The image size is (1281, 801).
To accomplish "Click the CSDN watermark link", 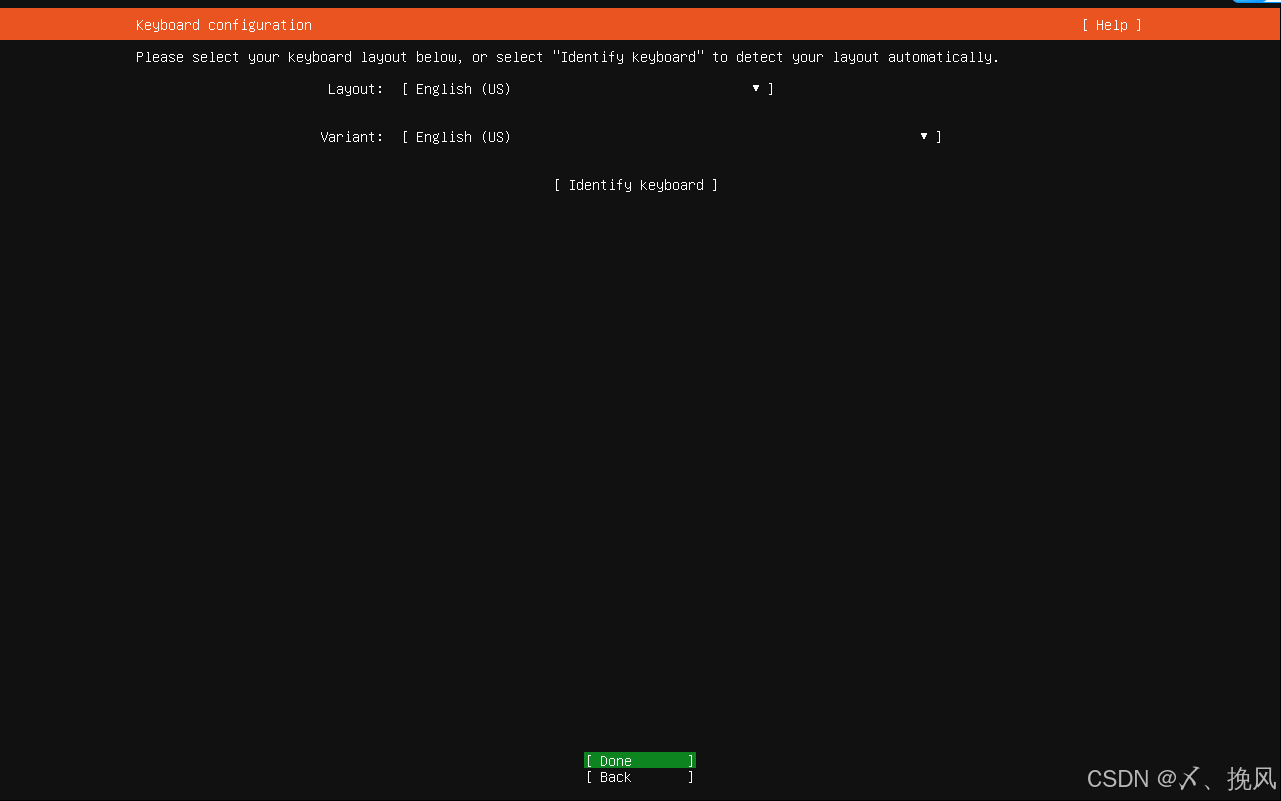I will 1180,778.
